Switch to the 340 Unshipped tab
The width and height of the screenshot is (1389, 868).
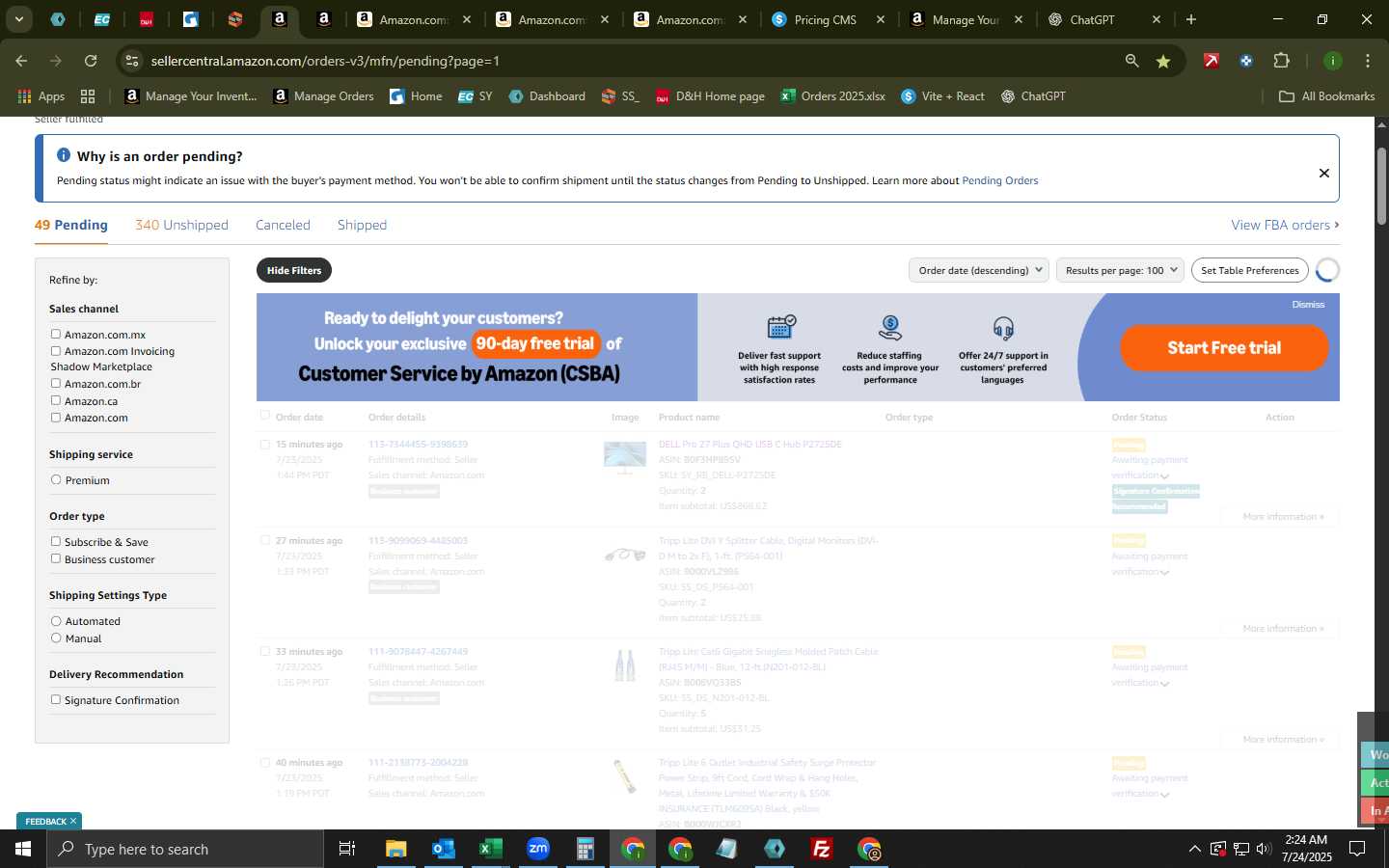181,225
